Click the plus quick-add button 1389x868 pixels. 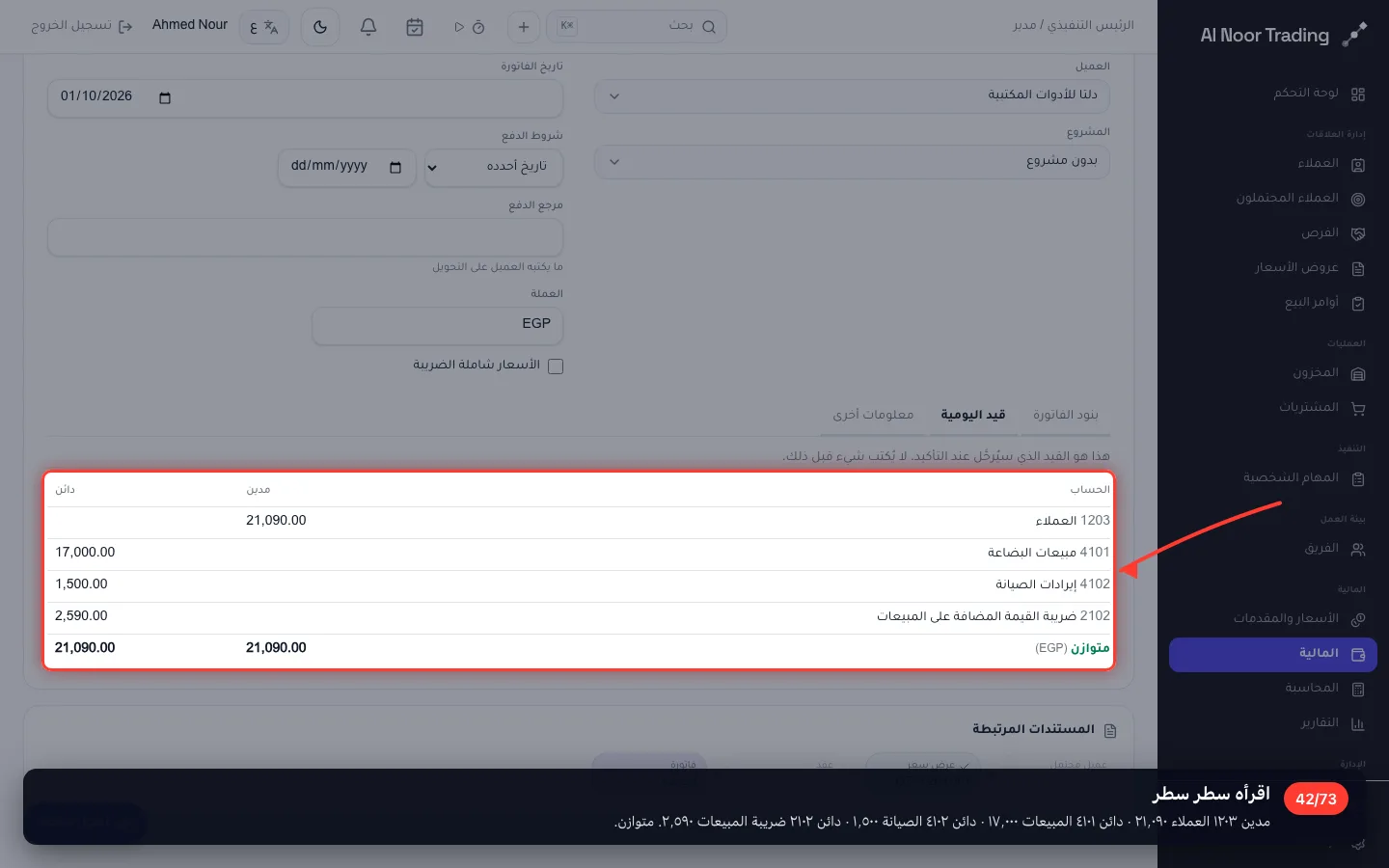[x=524, y=27]
